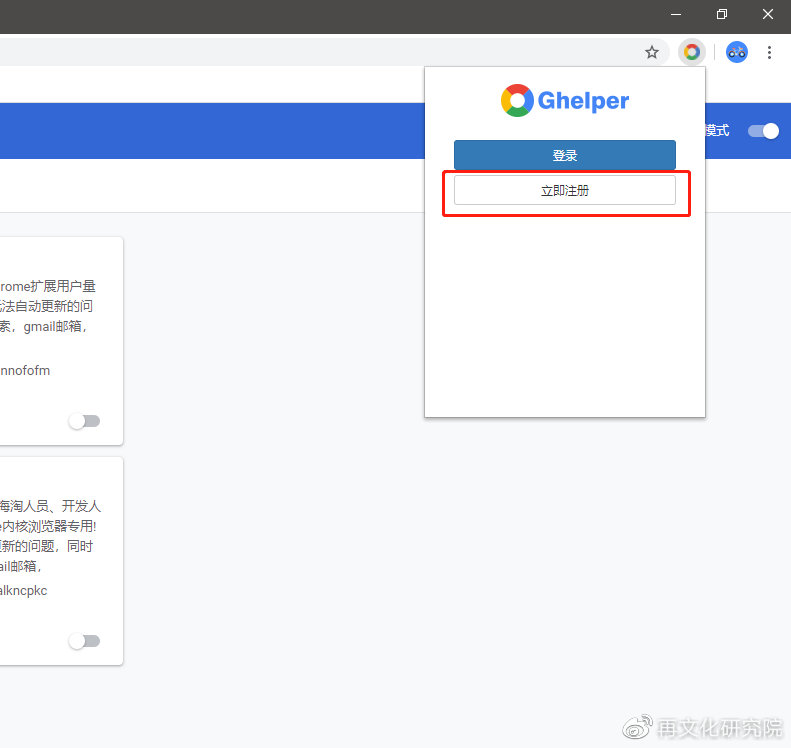The width and height of the screenshot is (791, 748).
Task: Close the Chrome window
Action: coord(768,14)
